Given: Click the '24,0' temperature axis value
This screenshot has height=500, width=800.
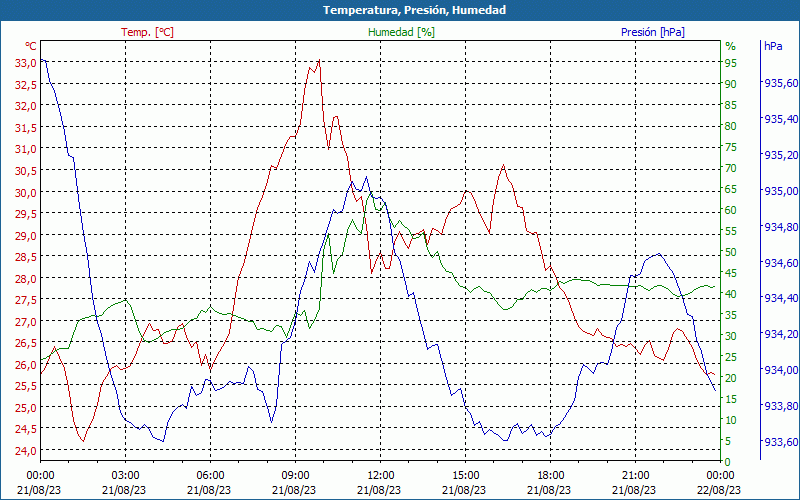Looking at the screenshot, I should click(26, 451).
